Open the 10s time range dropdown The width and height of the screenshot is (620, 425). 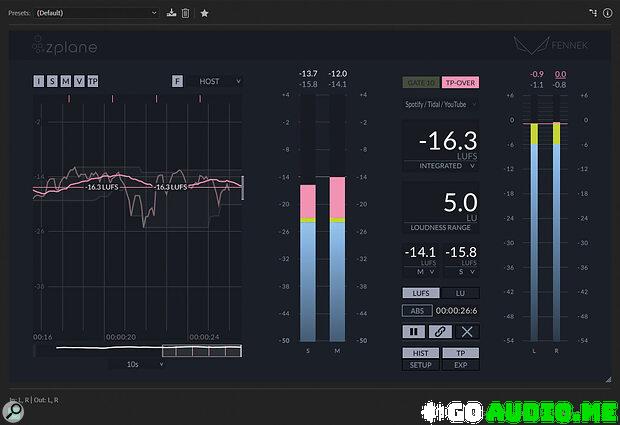coord(138,365)
